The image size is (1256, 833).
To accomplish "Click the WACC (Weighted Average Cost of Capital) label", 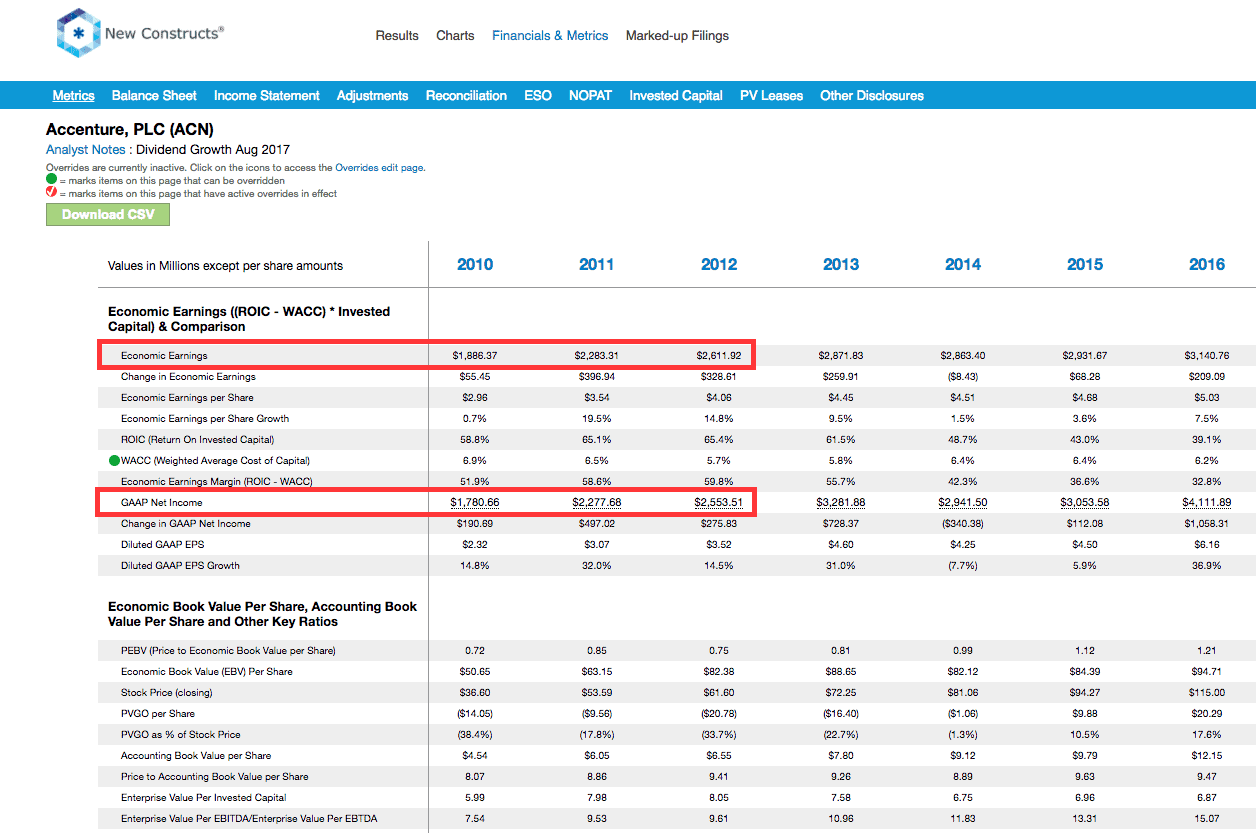I will (x=215, y=461).
